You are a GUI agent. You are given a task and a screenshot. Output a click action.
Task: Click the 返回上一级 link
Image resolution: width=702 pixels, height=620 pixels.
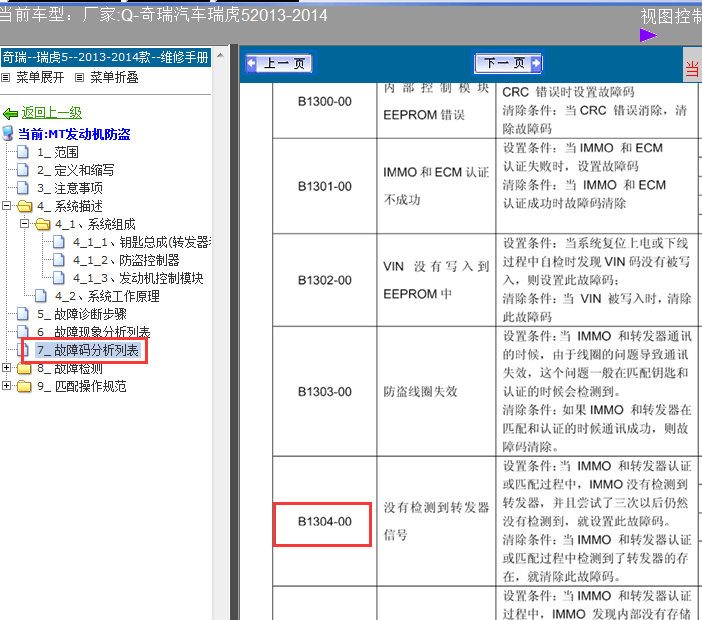pos(51,113)
